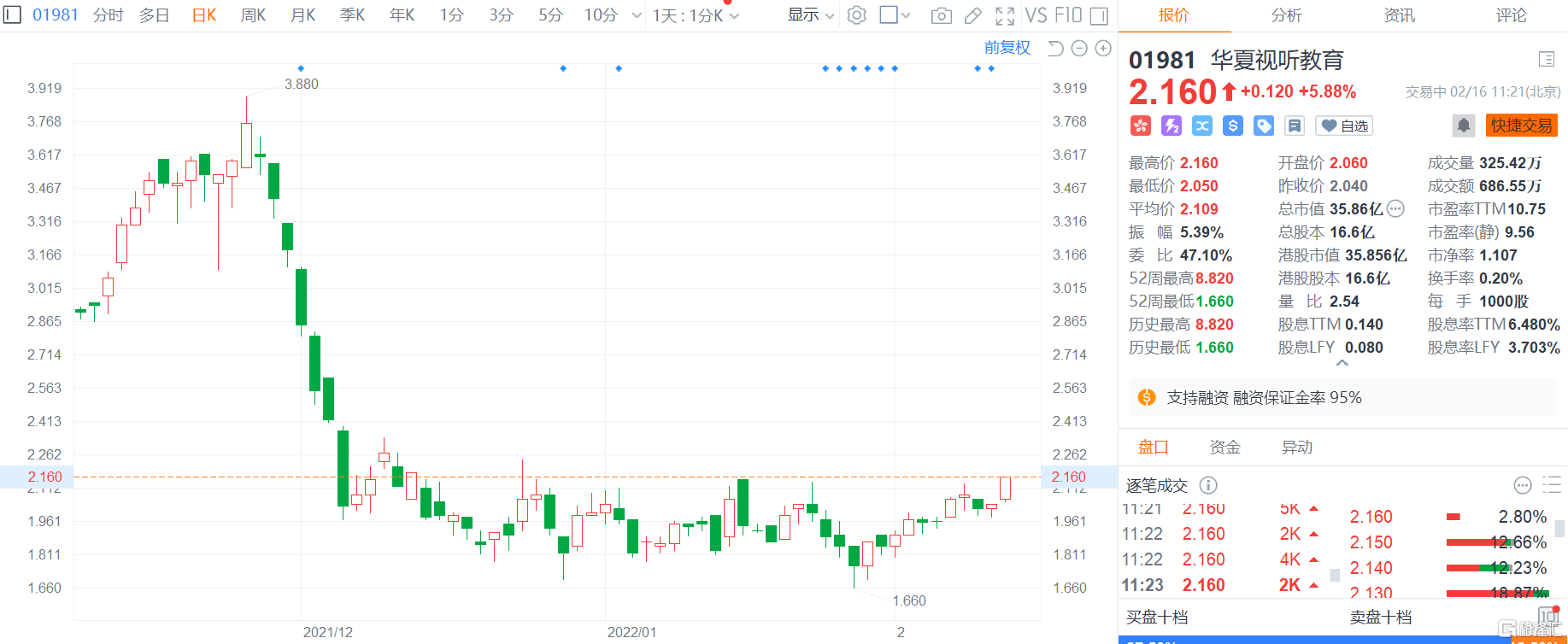Select 3分 three-minute chart
This screenshot has height=644, width=1568.
point(501,15)
